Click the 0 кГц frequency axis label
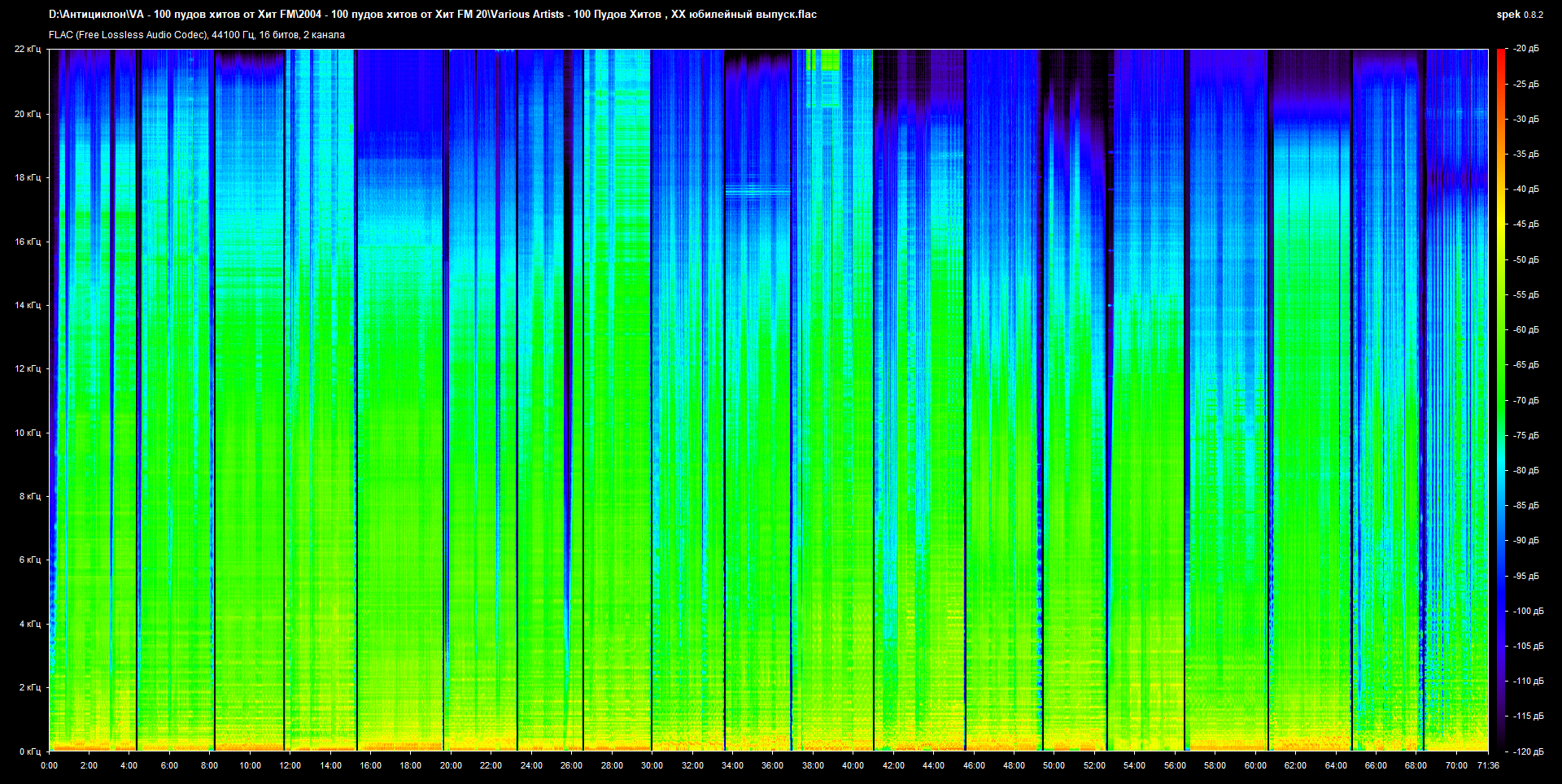Image resolution: width=1562 pixels, height=784 pixels. 29,751
